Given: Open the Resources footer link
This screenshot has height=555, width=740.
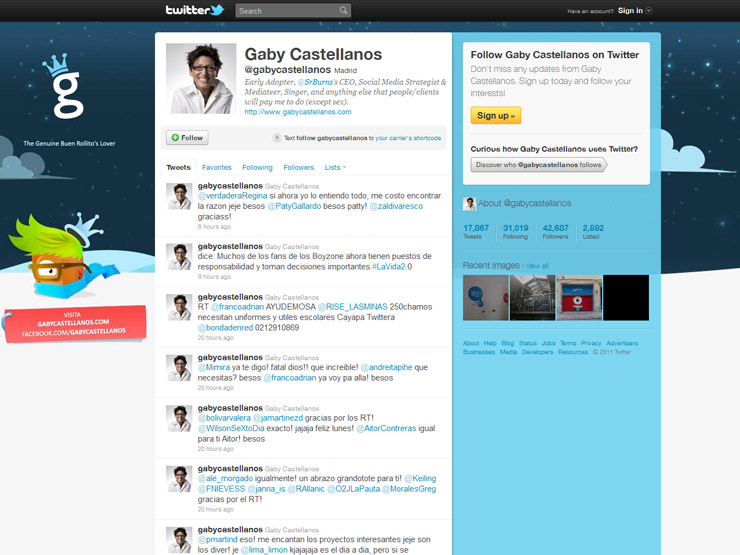Looking at the screenshot, I should pyautogui.click(x=573, y=352).
